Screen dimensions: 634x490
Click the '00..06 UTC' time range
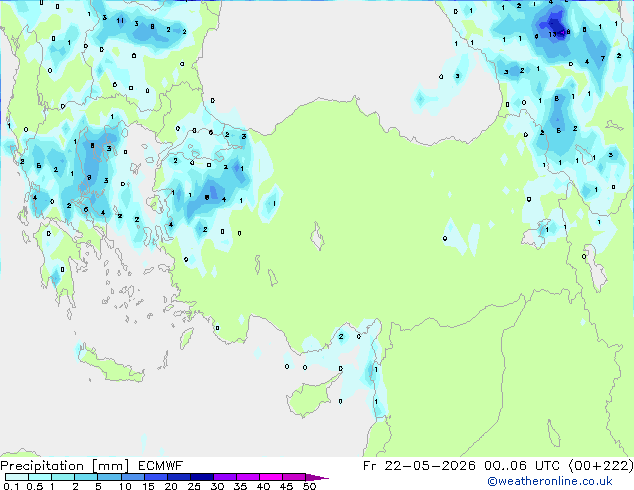[522, 466]
